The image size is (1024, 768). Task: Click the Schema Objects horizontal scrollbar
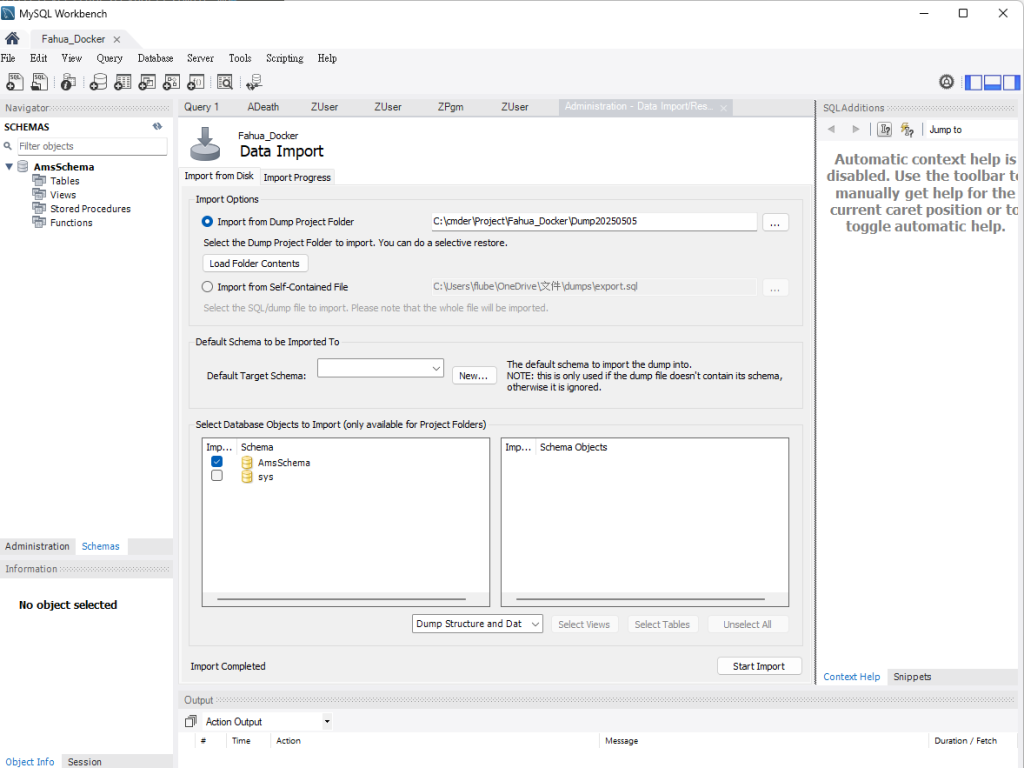pos(641,598)
